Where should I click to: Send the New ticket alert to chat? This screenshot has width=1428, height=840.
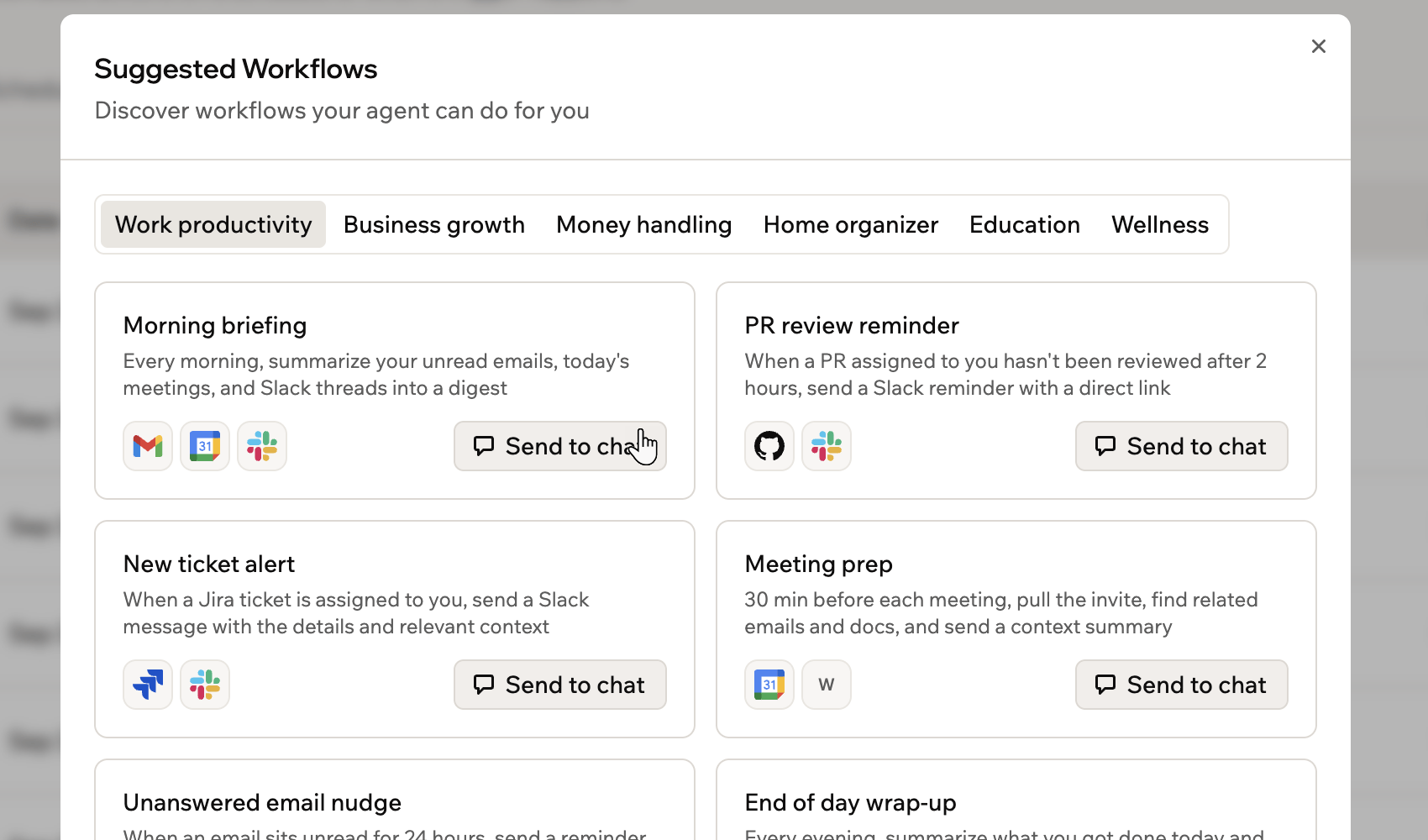[x=560, y=685]
